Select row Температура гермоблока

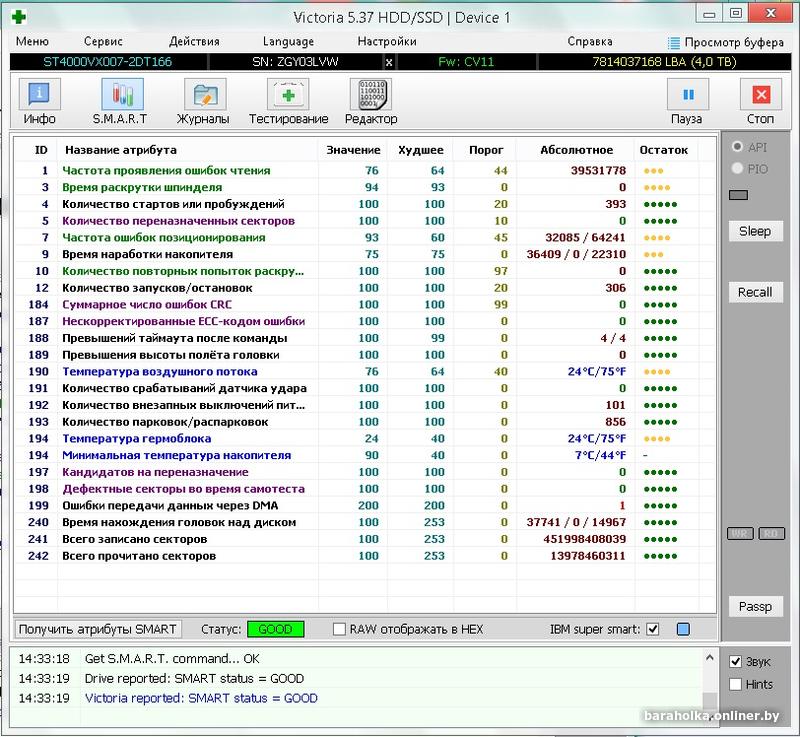[365, 438]
